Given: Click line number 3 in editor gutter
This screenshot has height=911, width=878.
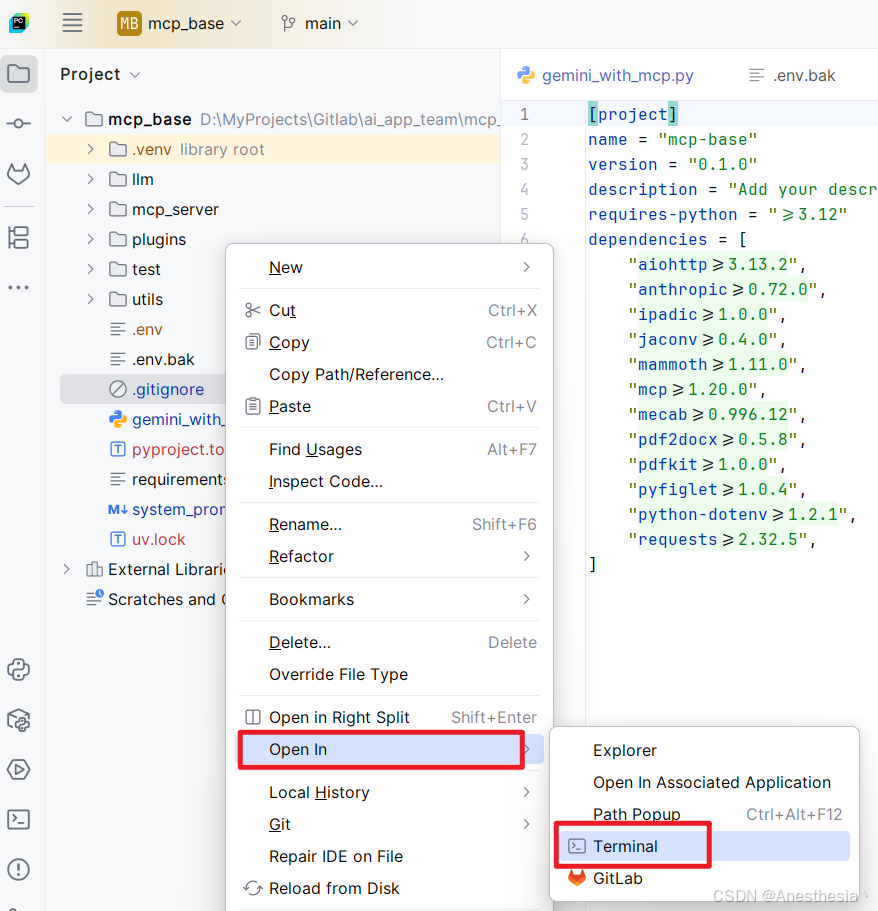Looking at the screenshot, I should 524,164.
